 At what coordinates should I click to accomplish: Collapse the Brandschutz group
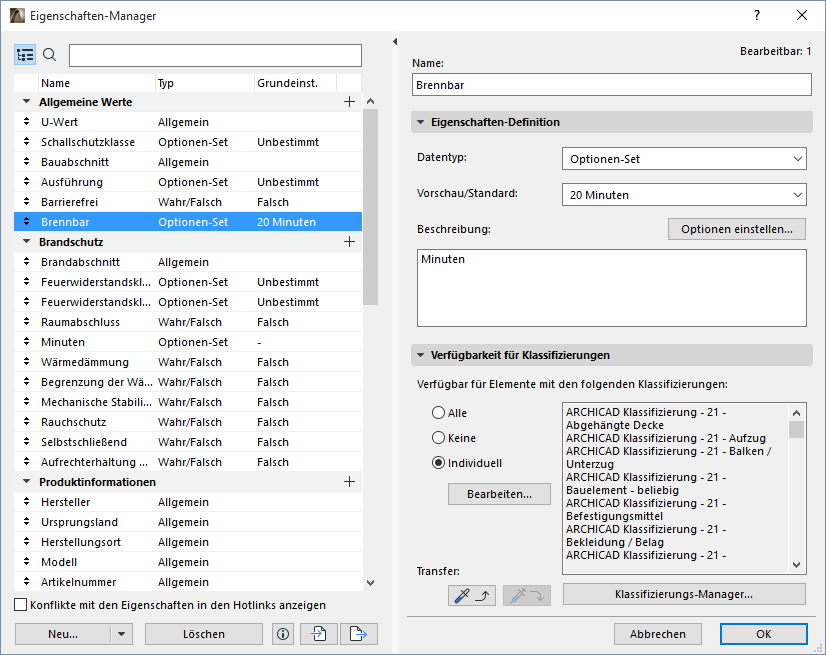pyautogui.click(x=26, y=242)
